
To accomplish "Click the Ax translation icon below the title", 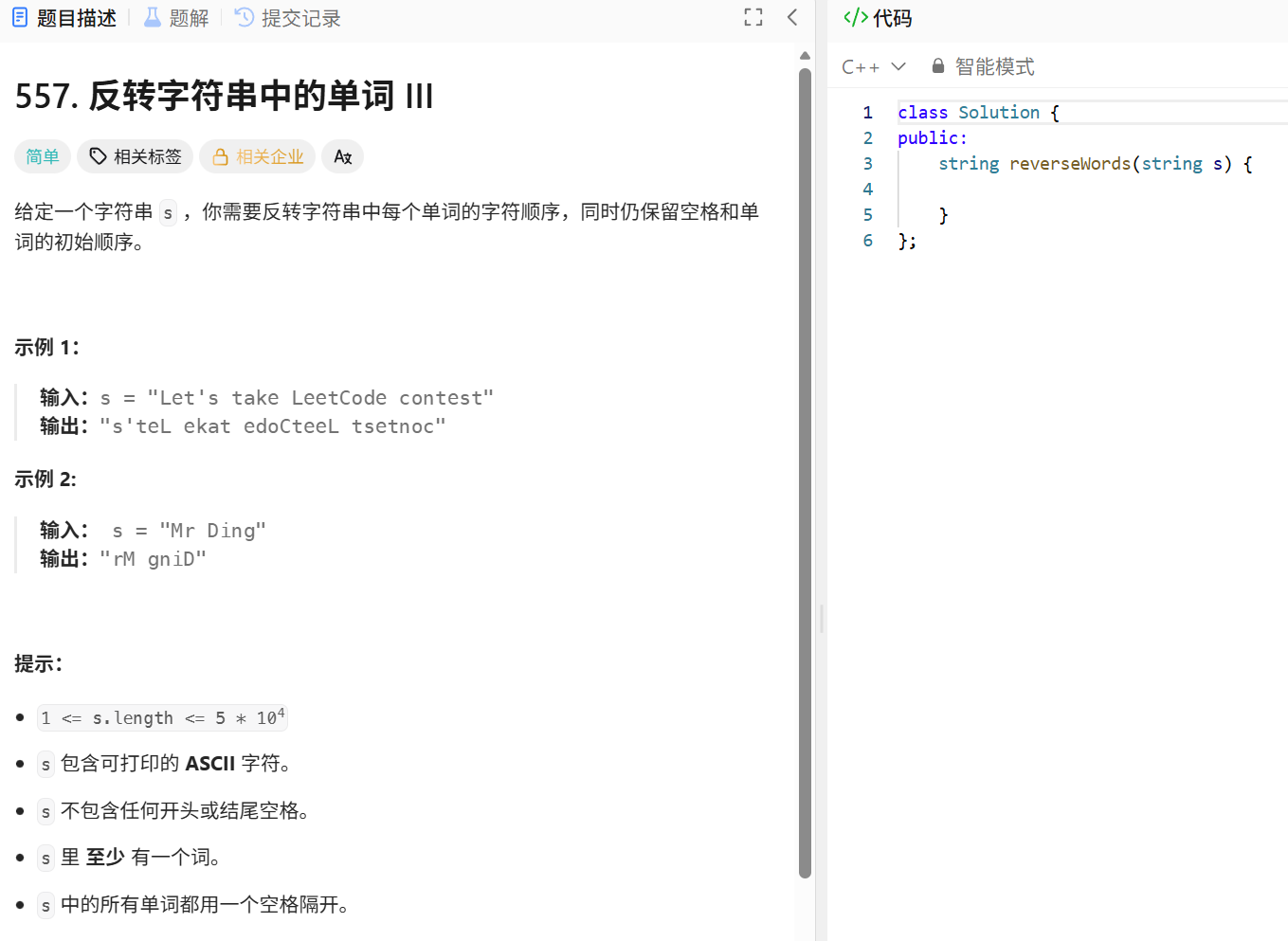I will click(342, 156).
